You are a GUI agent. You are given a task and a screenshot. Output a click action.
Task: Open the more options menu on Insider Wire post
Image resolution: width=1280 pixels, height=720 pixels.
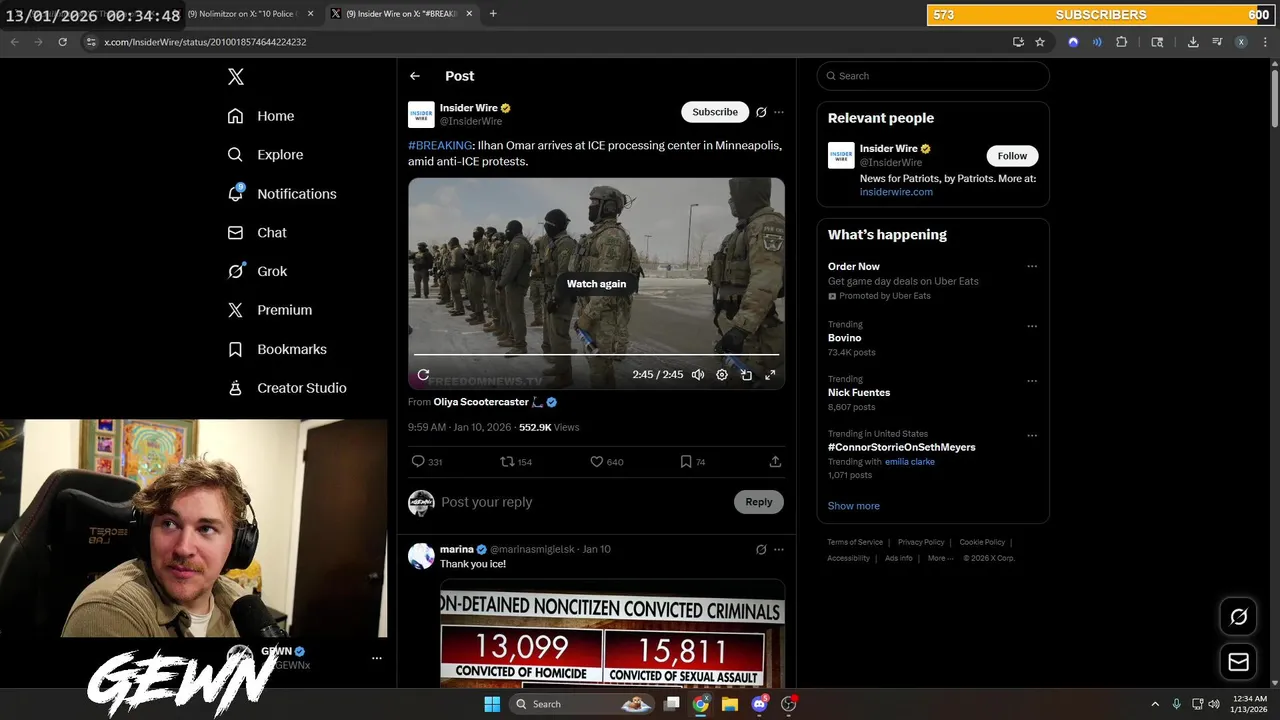click(x=779, y=112)
